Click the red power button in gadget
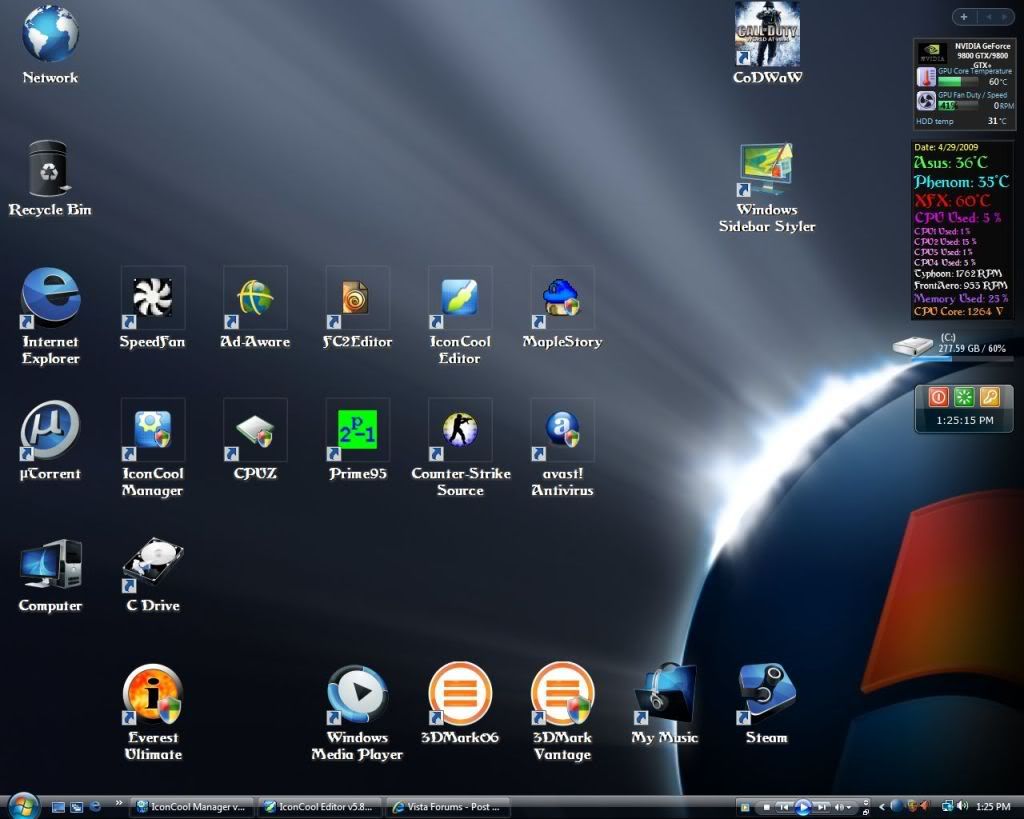The image size is (1024, 819). click(939, 397)
